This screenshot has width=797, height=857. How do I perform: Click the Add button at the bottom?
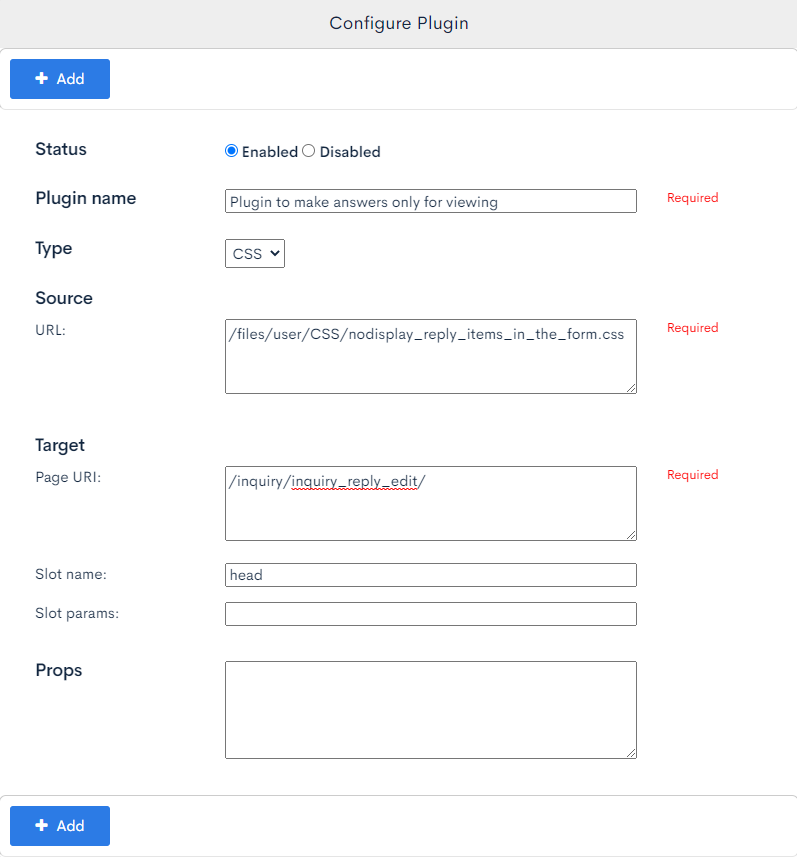coord(60,826)
